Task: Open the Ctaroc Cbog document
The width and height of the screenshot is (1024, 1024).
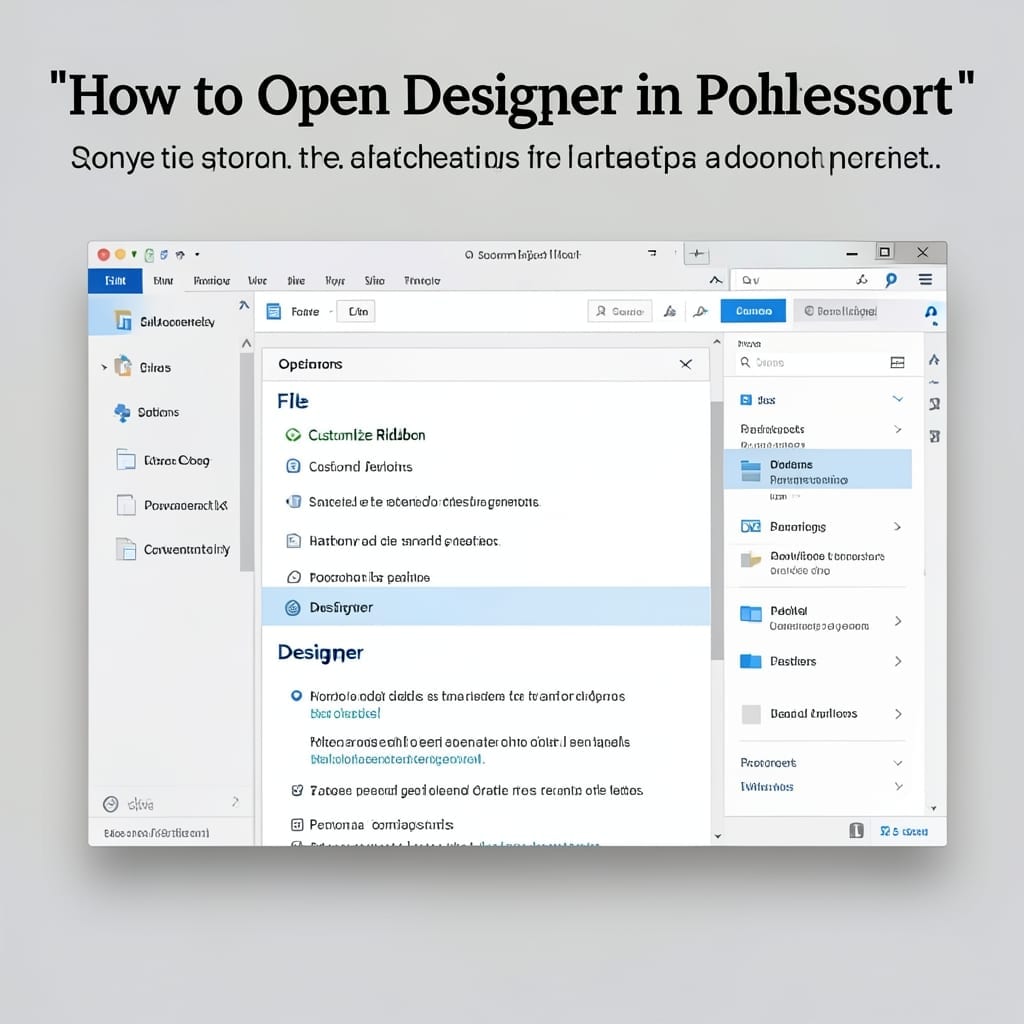Action: pyautogui.click(x=125, y=460)
